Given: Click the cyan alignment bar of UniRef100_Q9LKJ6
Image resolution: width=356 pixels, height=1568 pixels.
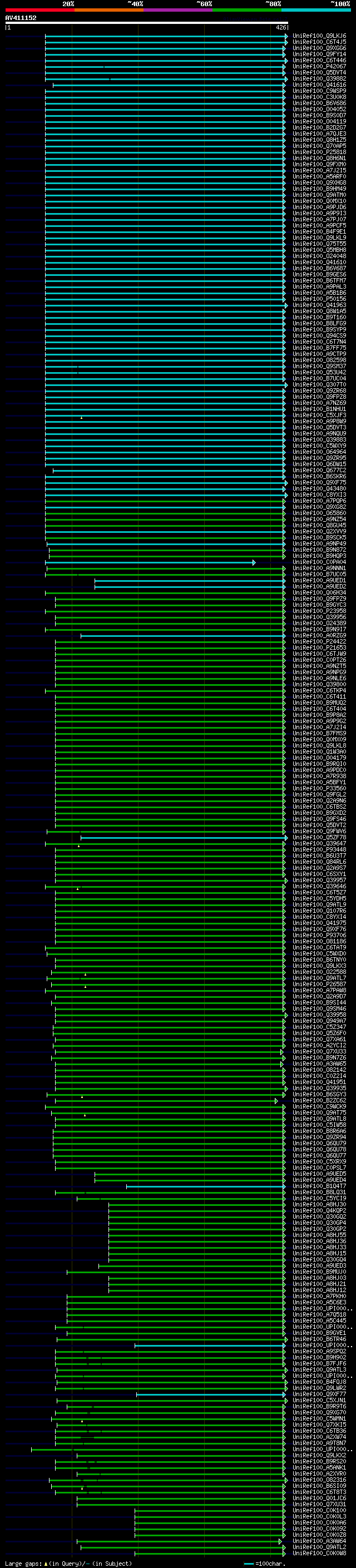Looking at the screenshot, I should point(166,36).
